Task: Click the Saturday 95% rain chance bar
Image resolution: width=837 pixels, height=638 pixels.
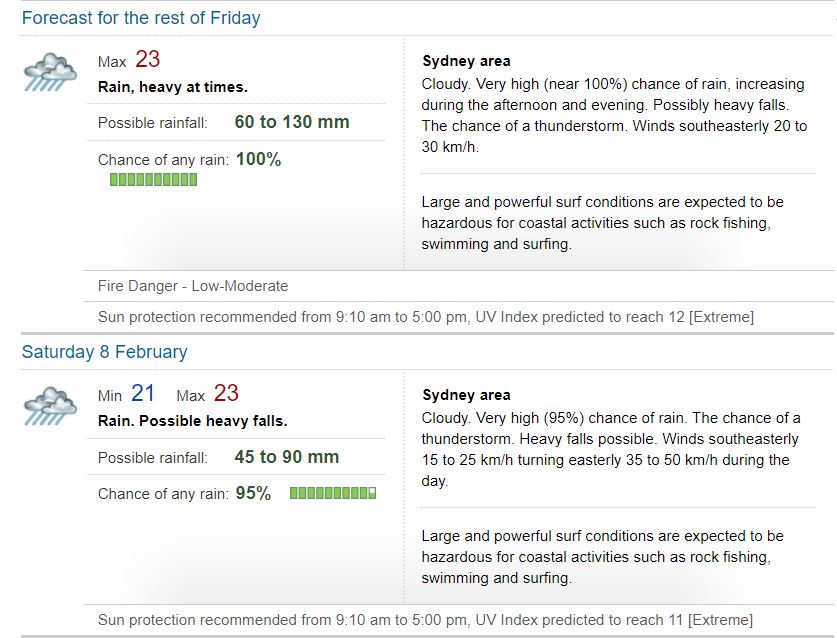Action: [333, 493]
